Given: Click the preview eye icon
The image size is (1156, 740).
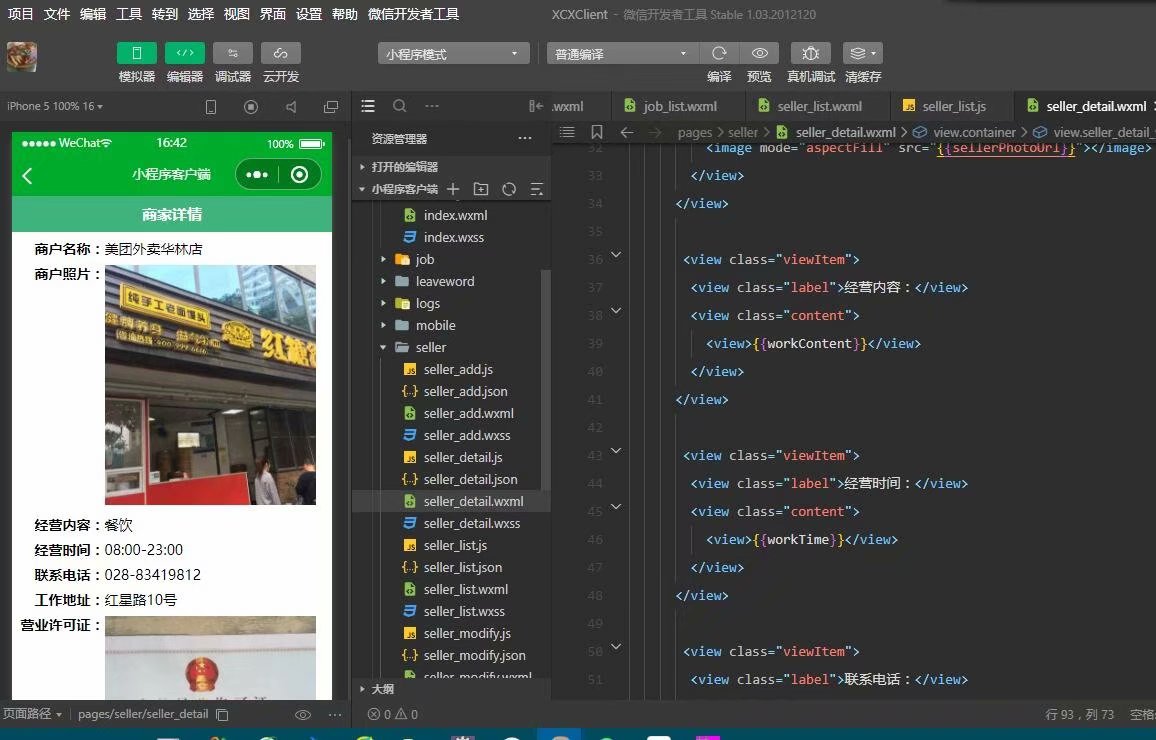Looking at the screenshot, I should click(759, 53).
